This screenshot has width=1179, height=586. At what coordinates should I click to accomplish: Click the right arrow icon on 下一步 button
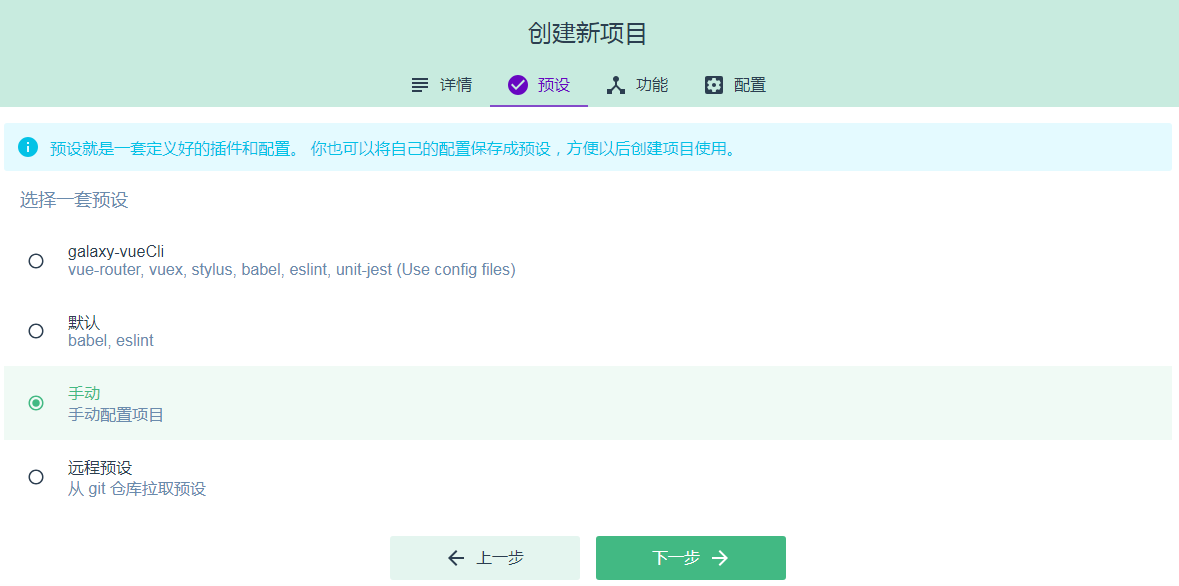tap(723, 557)
